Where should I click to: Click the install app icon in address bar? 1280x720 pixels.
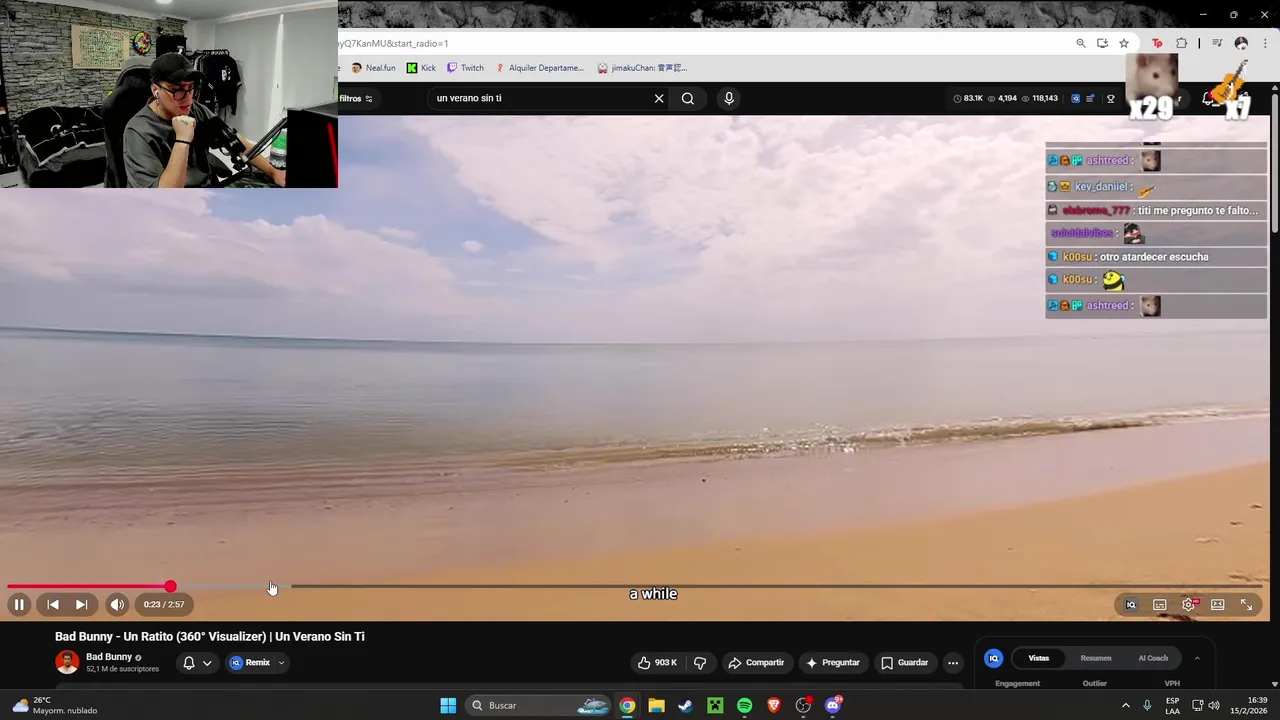coord(1102,43)
